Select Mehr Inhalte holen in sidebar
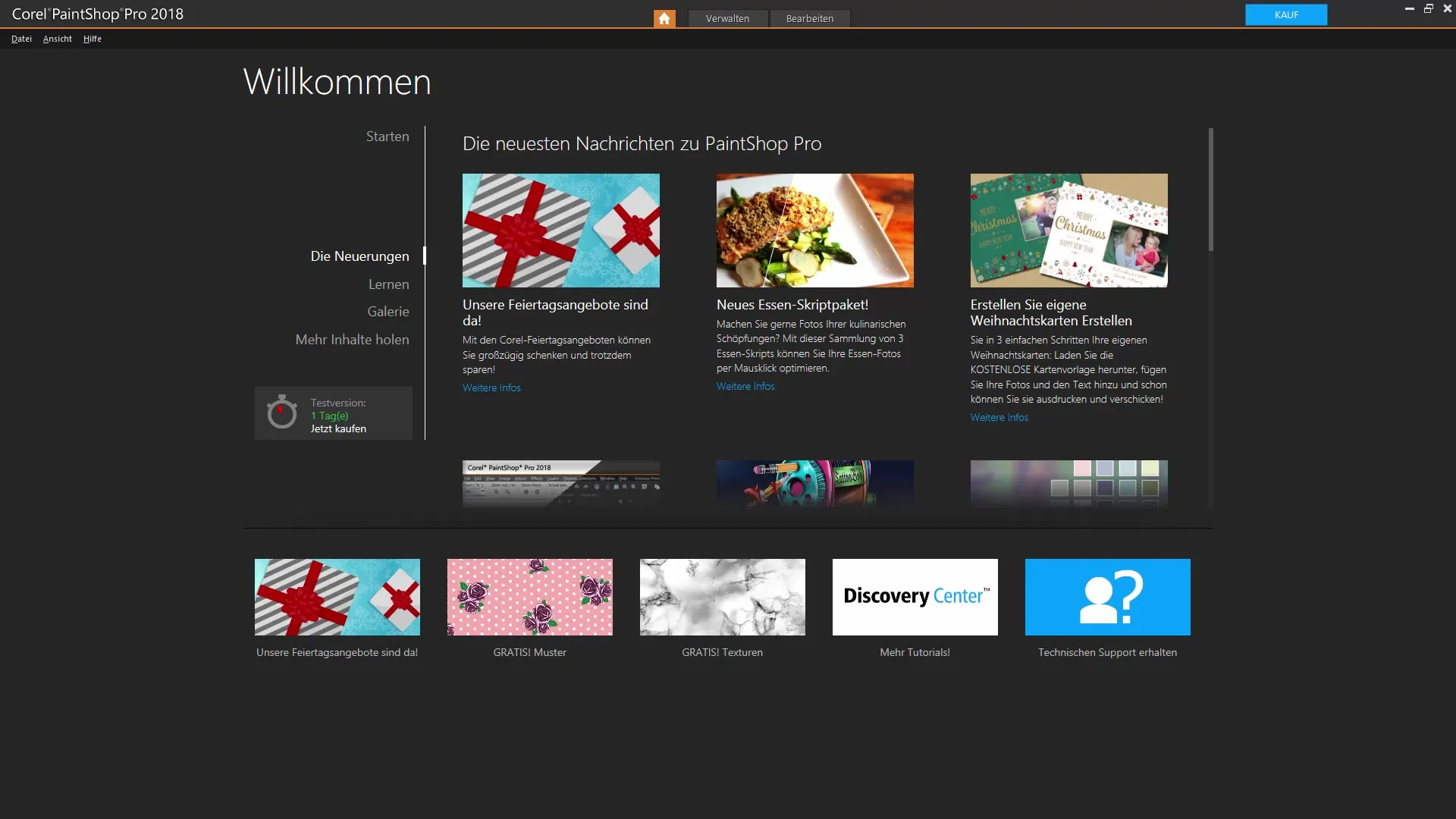Image resolution: width=1456 pixels, height=819 pixels. pos(352,340)
